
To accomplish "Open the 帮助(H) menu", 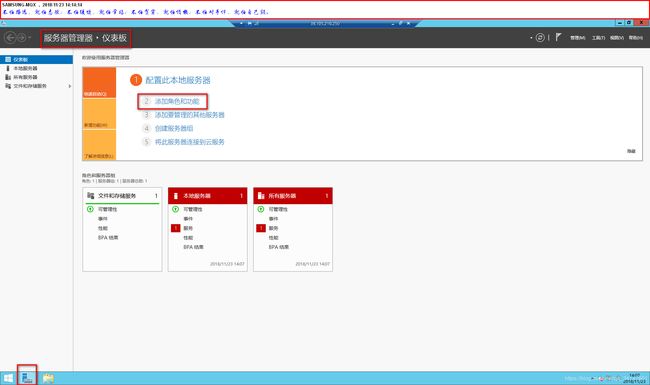I will [x=636, y=38].
